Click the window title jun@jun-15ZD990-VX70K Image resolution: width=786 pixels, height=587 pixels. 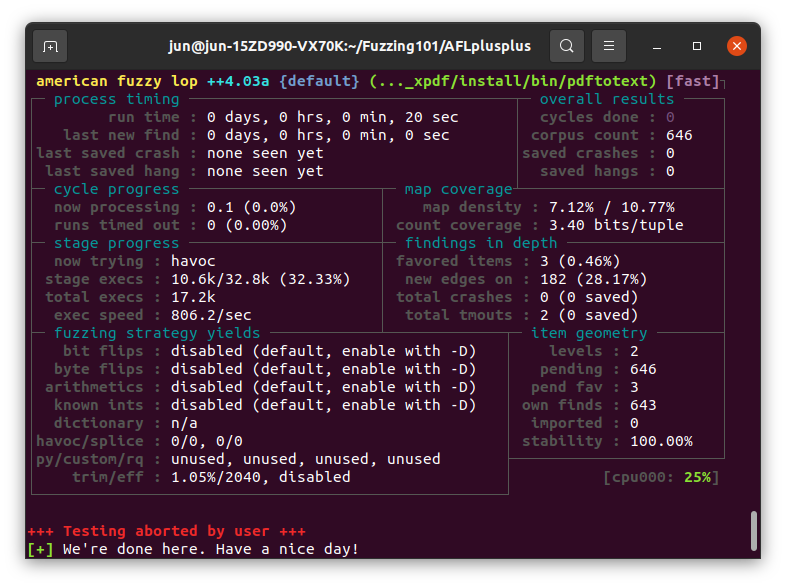tap(349, 46)
